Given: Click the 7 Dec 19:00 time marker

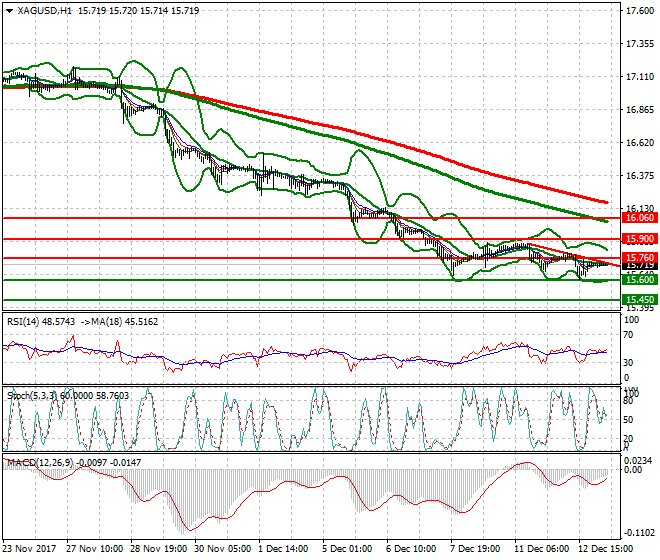Looking at the screenshot, I should (x=476, y=549).
